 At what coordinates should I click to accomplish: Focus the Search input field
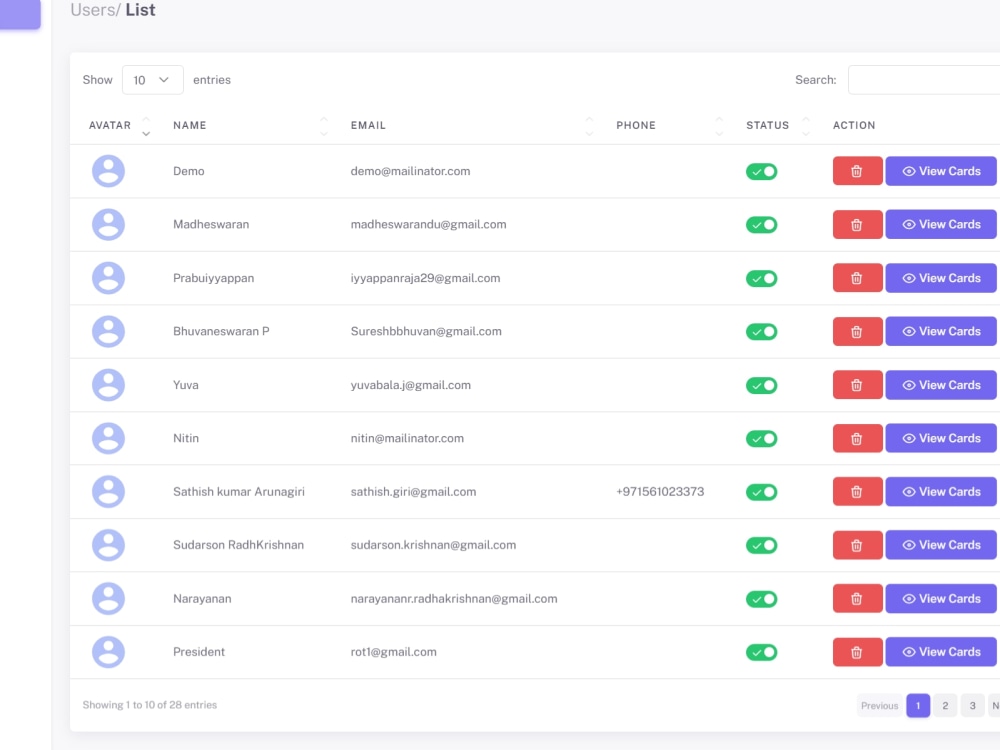(924, 80)
